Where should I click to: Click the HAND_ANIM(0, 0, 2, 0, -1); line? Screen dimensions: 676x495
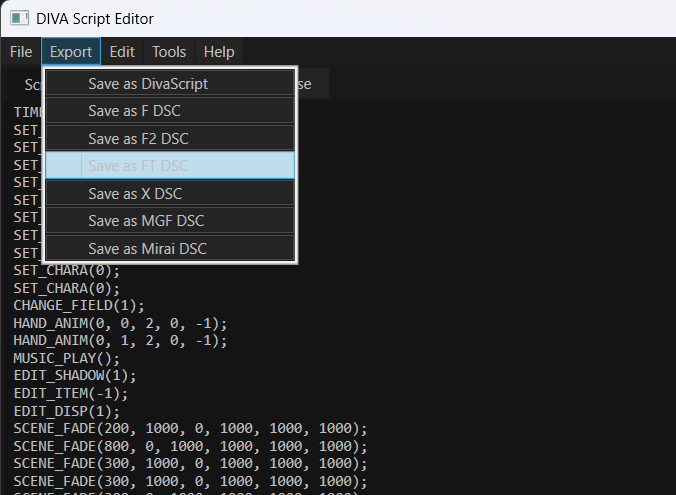coord(120,323)
